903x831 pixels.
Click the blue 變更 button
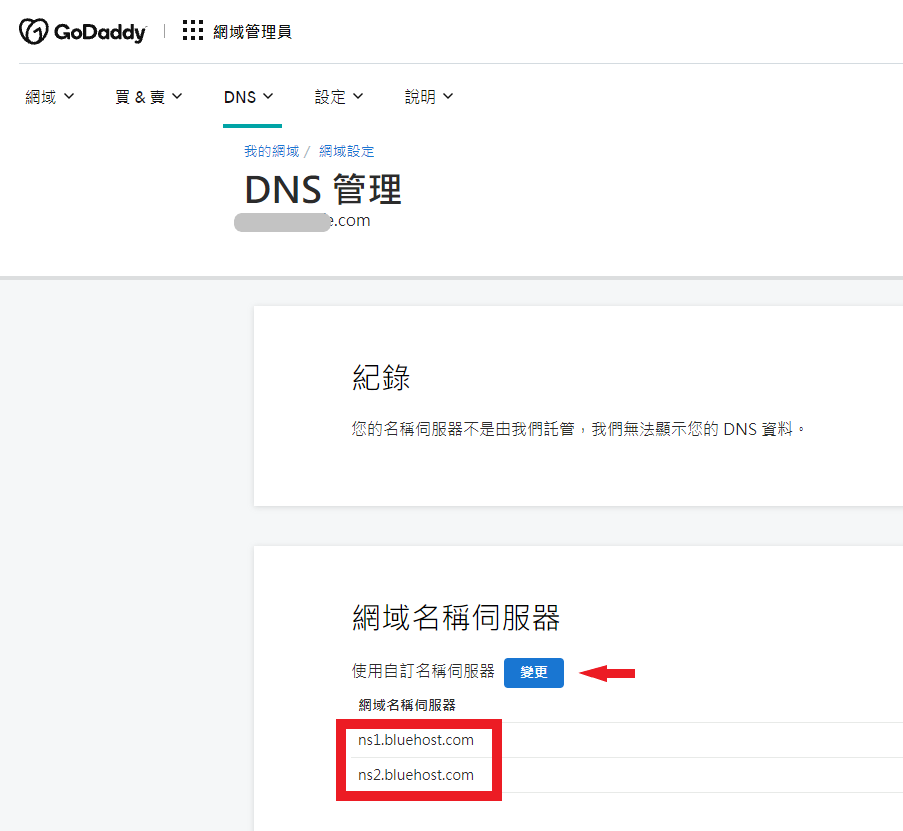point(534,673)
